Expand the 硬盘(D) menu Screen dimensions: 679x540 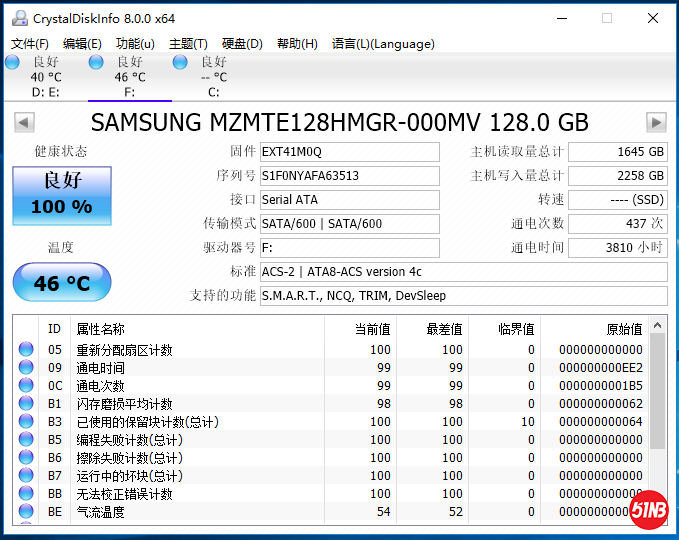pyautogui.click(x=242, y=44)
